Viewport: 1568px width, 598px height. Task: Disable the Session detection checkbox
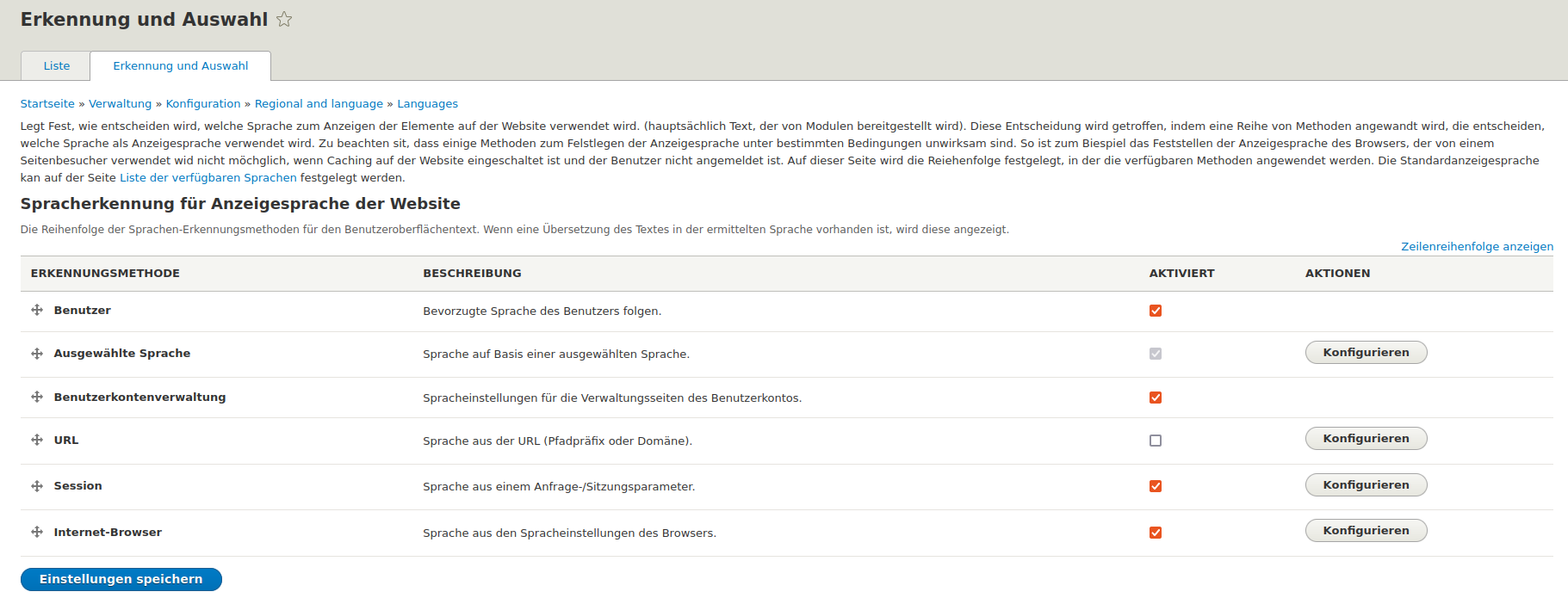point(1156,486)
